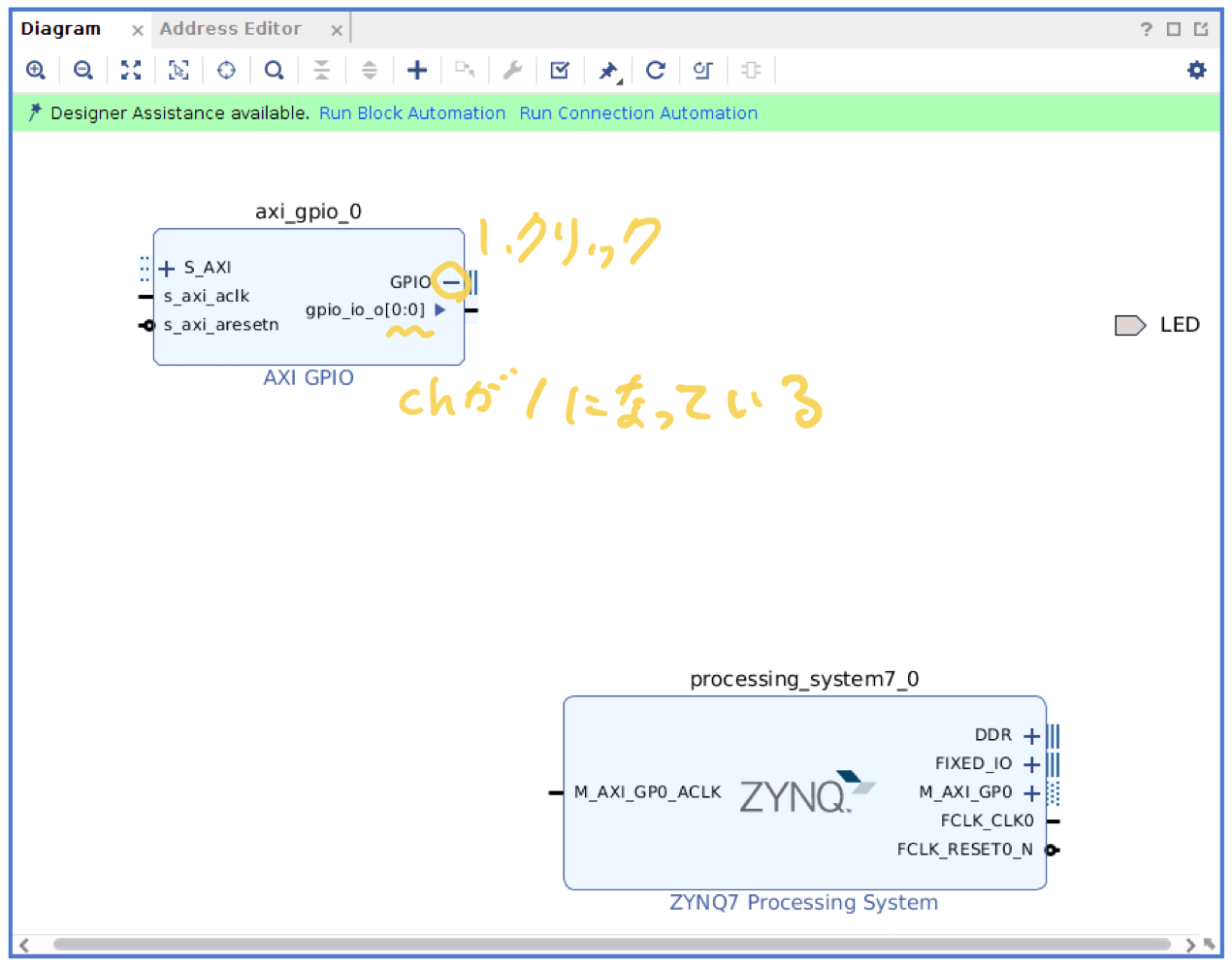The image size is (1232, 966).
Task: Select the s_axi_aresetn pin
Action: click(x=221, y=324)
